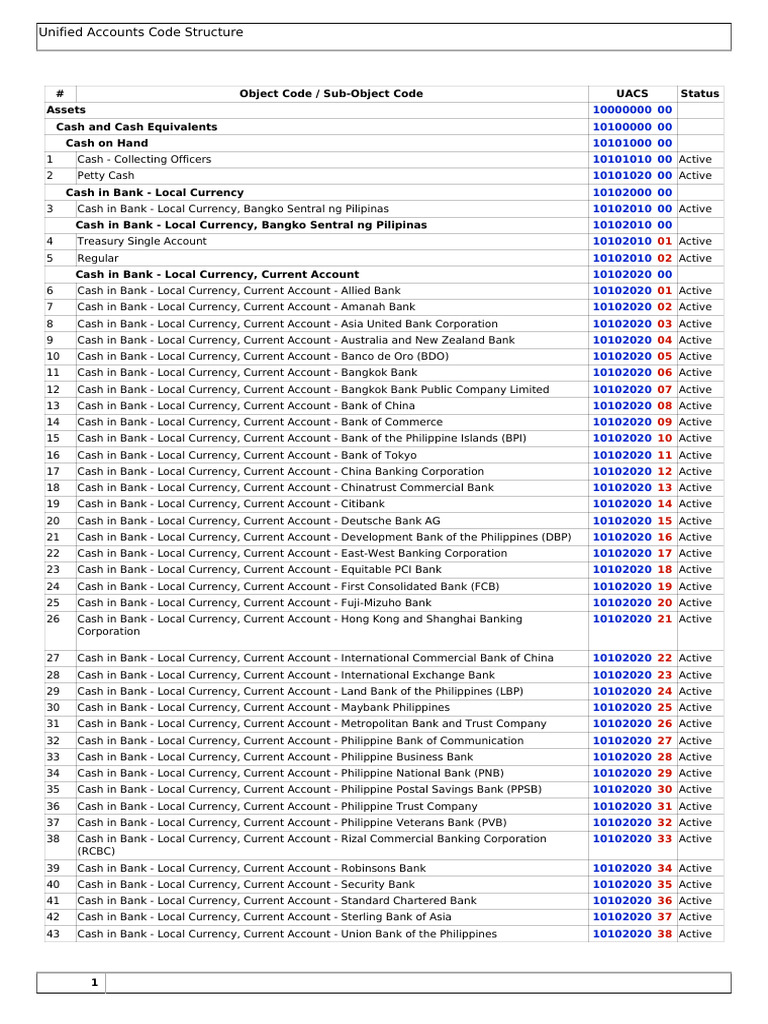768x1024 pixels.
Task: Click Bangkok Bank Public Company Limited row
Action: [384, 389]
